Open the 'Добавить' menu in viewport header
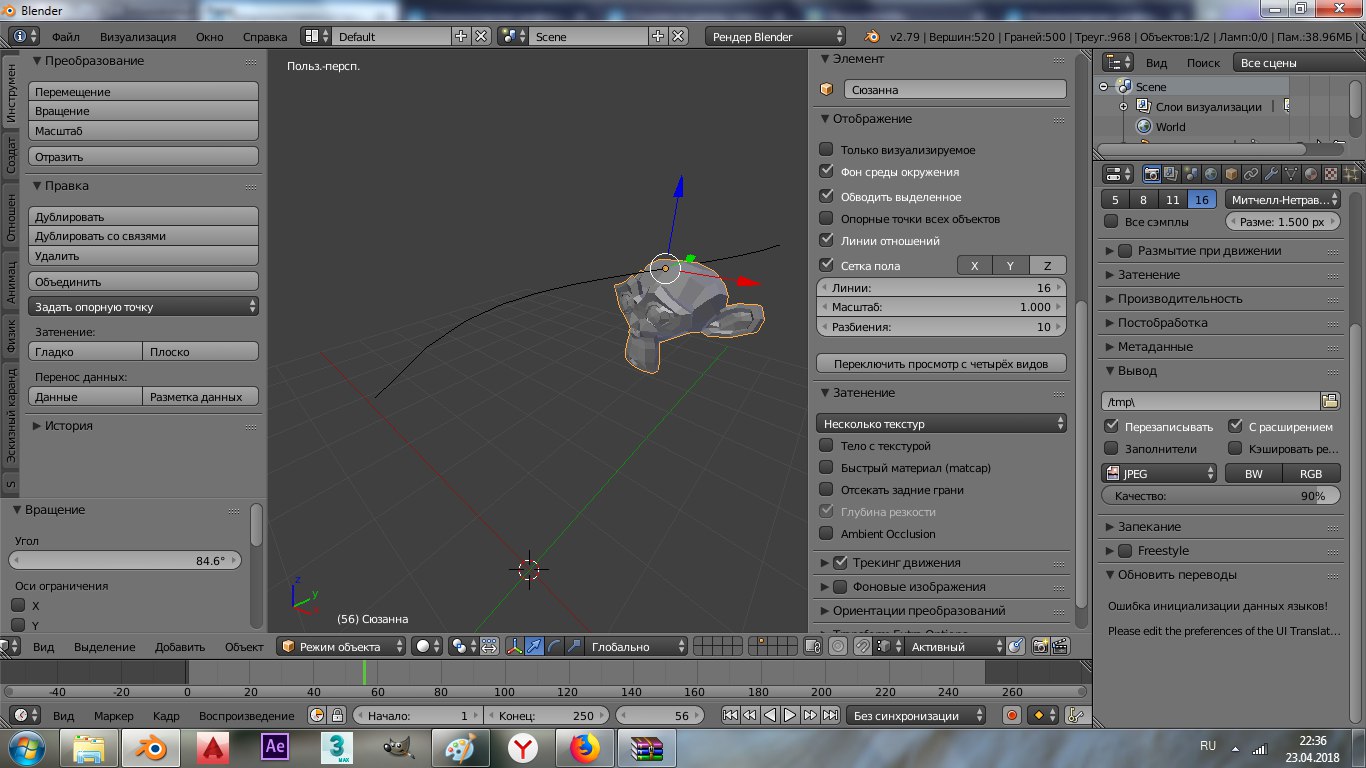 pos(180,647)
